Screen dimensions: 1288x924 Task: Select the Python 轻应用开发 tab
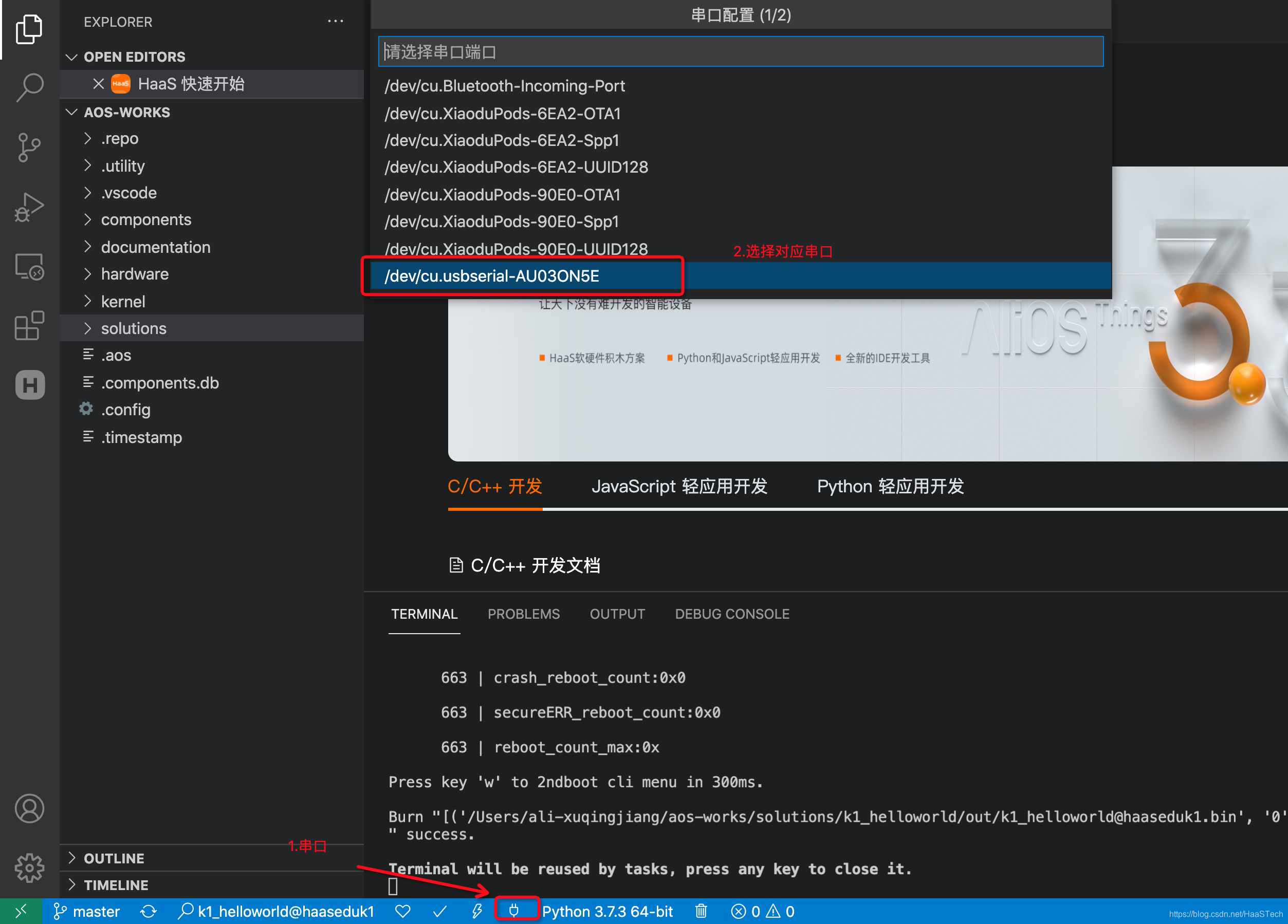(x=890, y=486)
